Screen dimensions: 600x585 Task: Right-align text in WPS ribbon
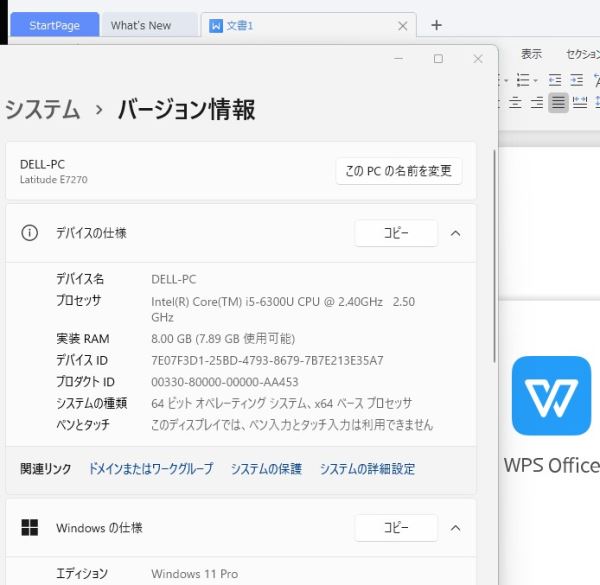click(536, 103)
